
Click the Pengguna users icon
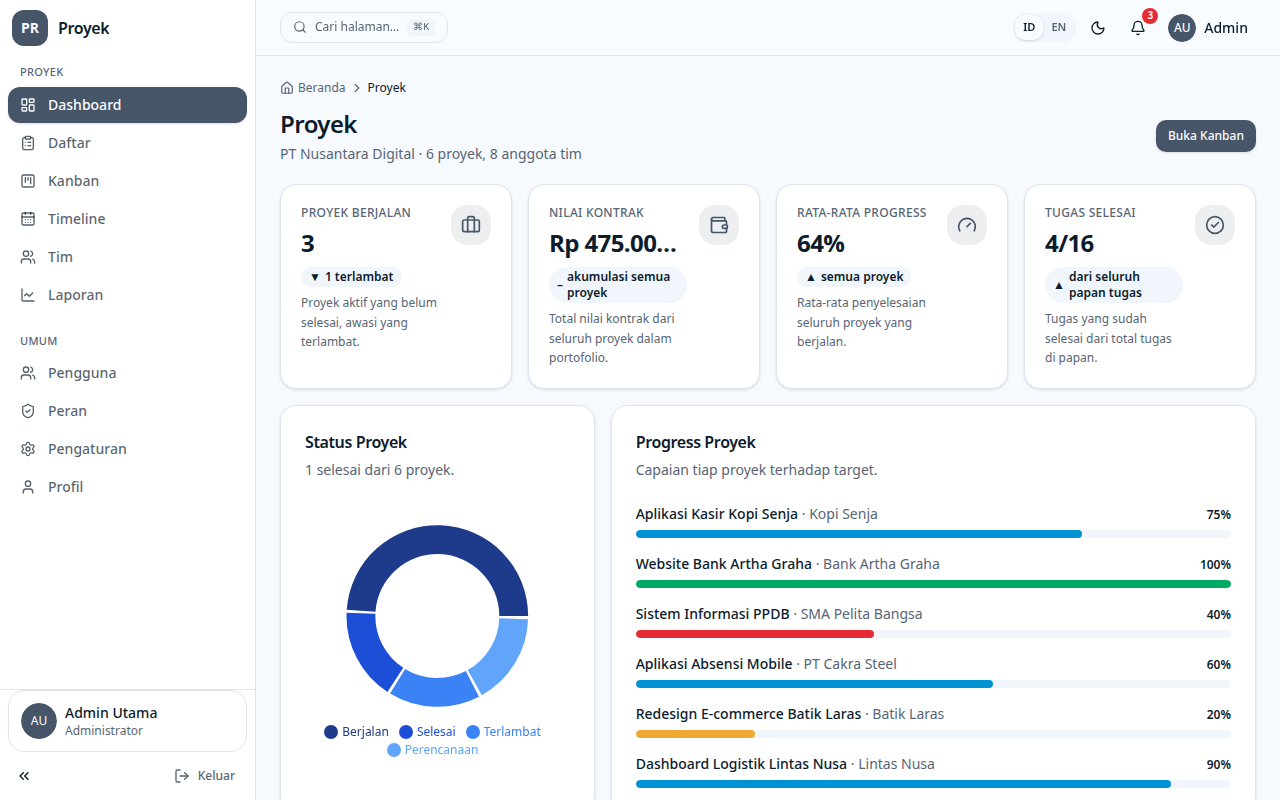tap(28, 373)
